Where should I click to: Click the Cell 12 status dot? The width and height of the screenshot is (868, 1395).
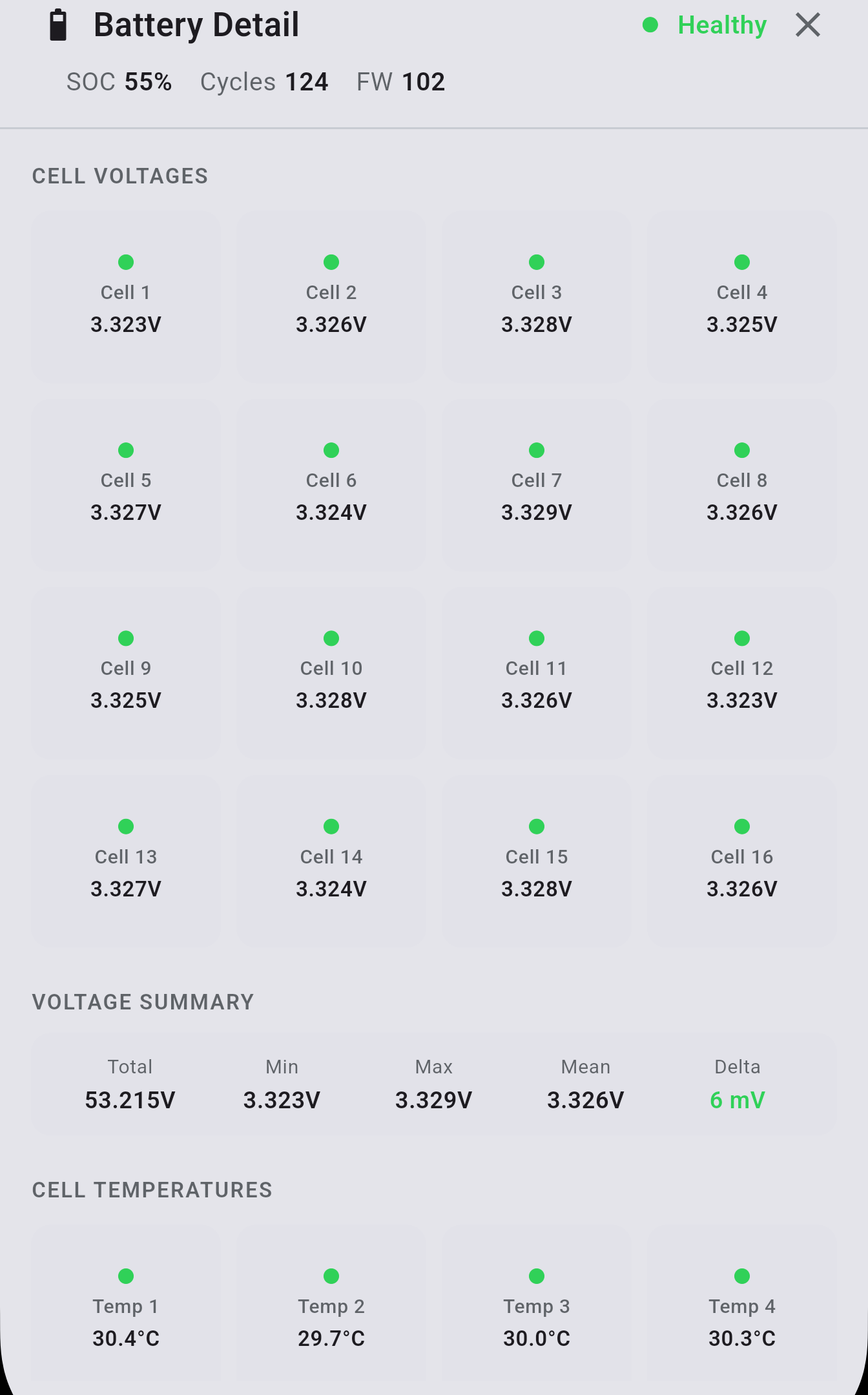(742, 639)
